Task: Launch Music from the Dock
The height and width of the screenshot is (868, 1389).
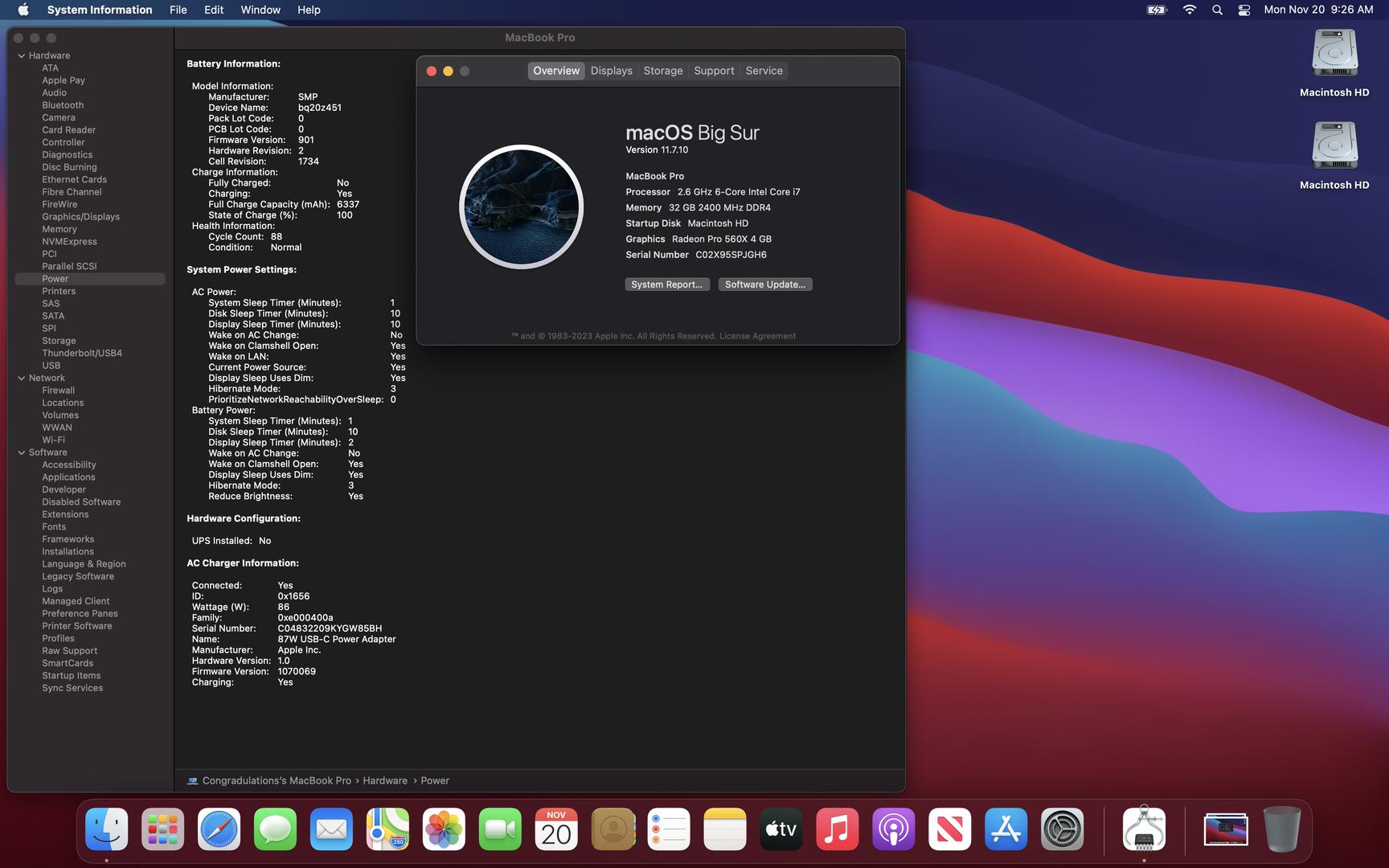Action: [x=837, y=829]
